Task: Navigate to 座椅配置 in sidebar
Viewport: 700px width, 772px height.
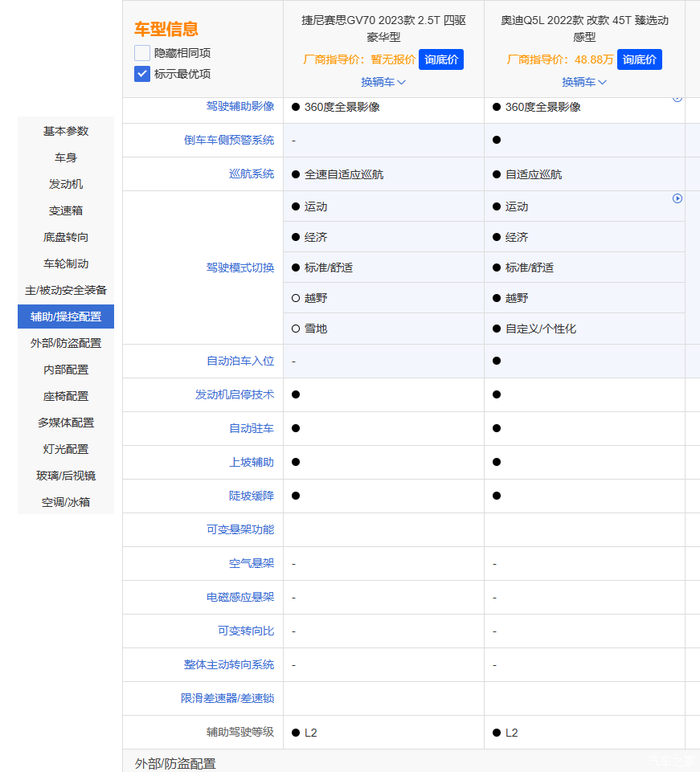Action: 66,396
